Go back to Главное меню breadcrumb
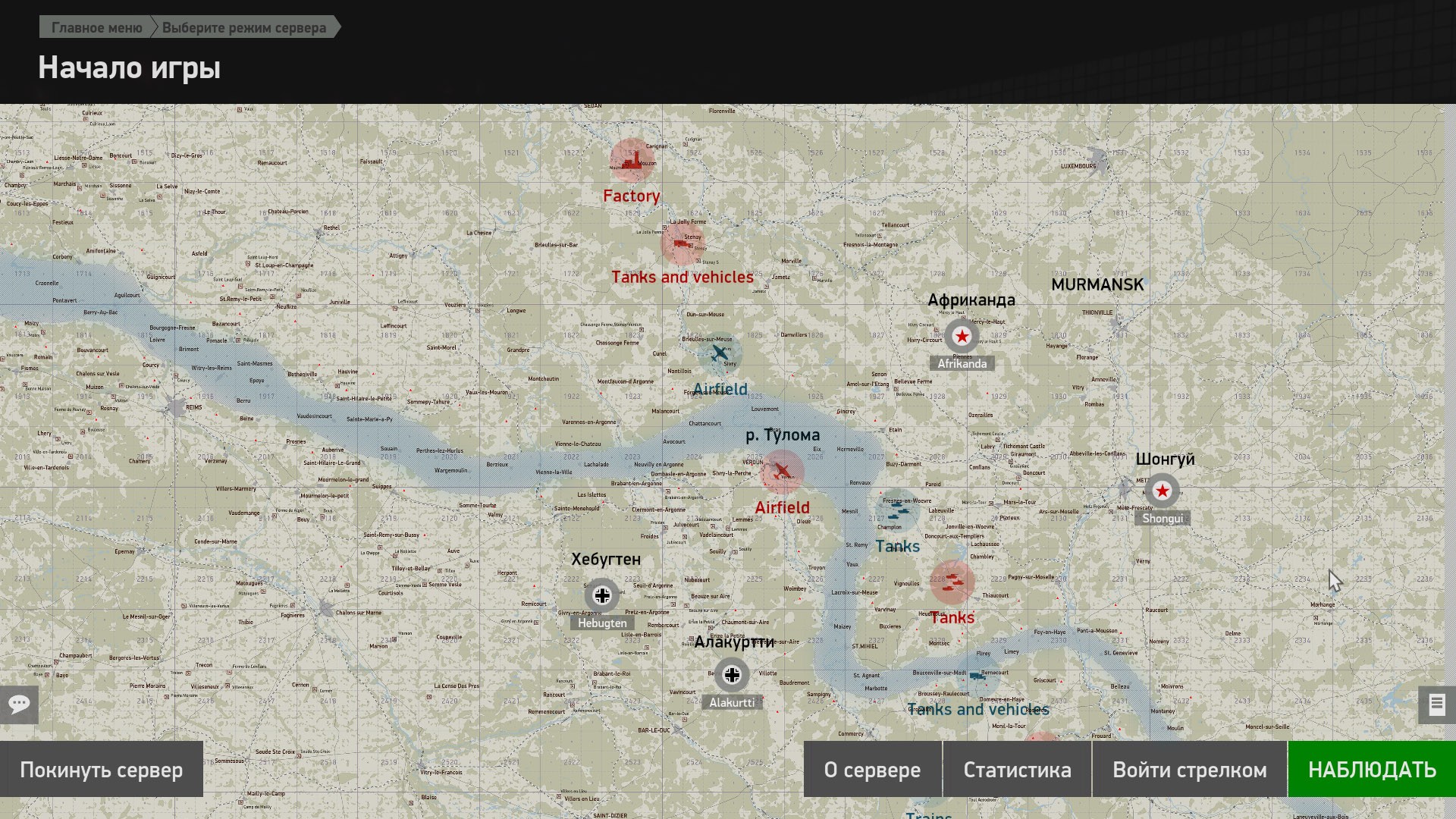1456x819 pixels. click(96, 27)
